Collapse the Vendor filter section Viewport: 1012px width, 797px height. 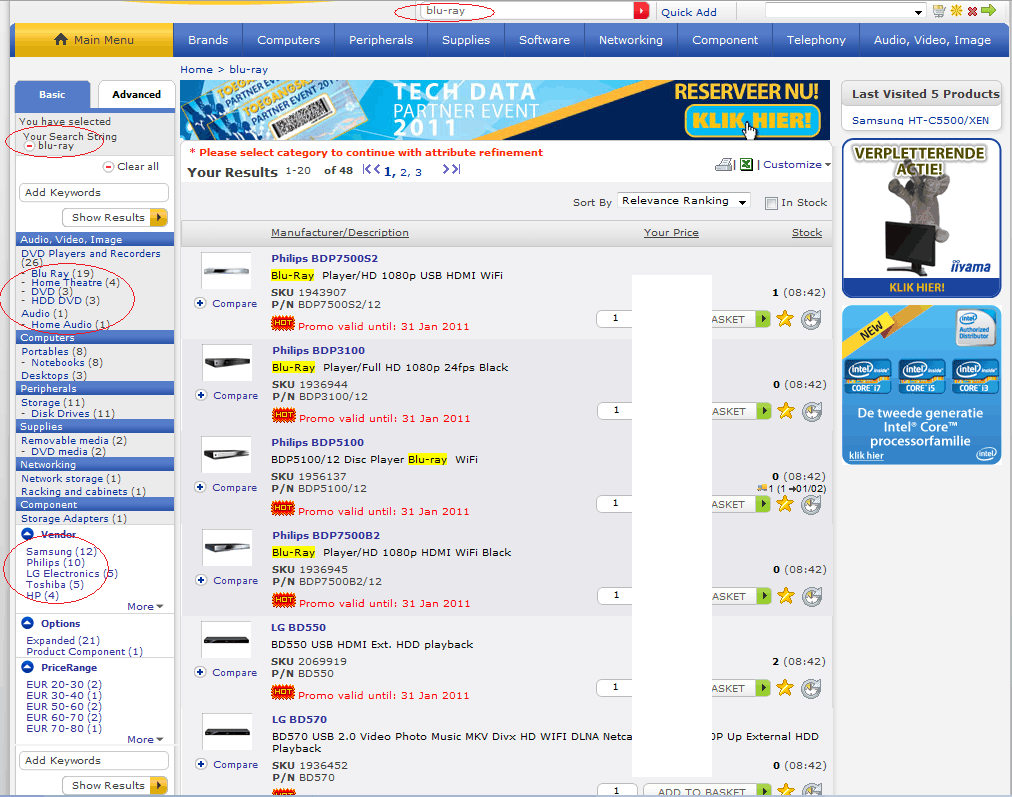pos(28,534)
